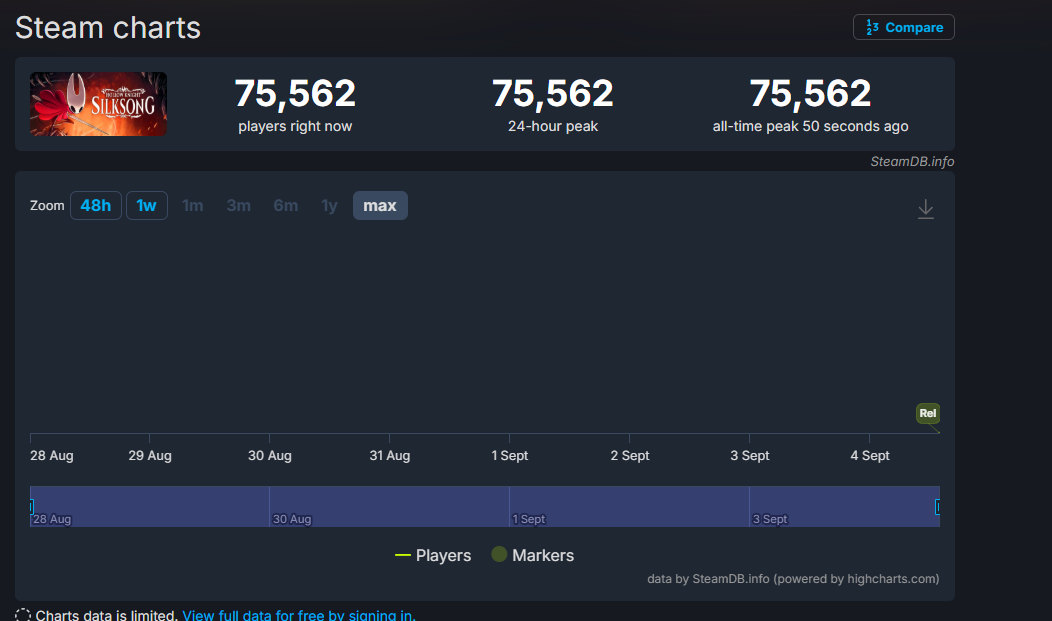Screen dimensions: 1052x621
Task: Select the 1m zoom range
Action: [x=192, y=206]
